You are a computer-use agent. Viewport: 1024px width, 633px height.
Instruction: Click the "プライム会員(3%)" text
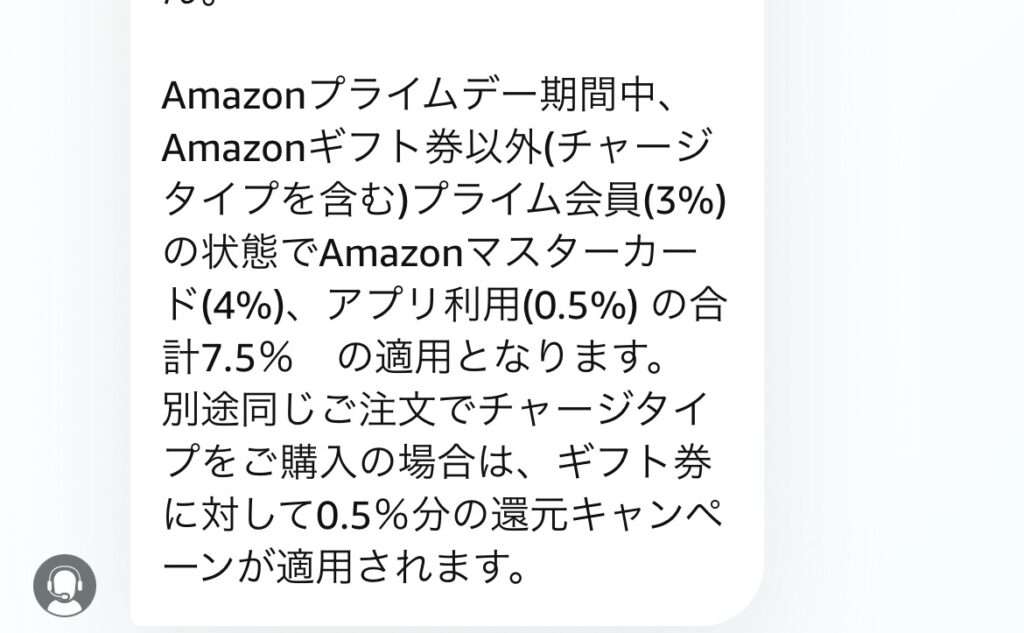569,203
